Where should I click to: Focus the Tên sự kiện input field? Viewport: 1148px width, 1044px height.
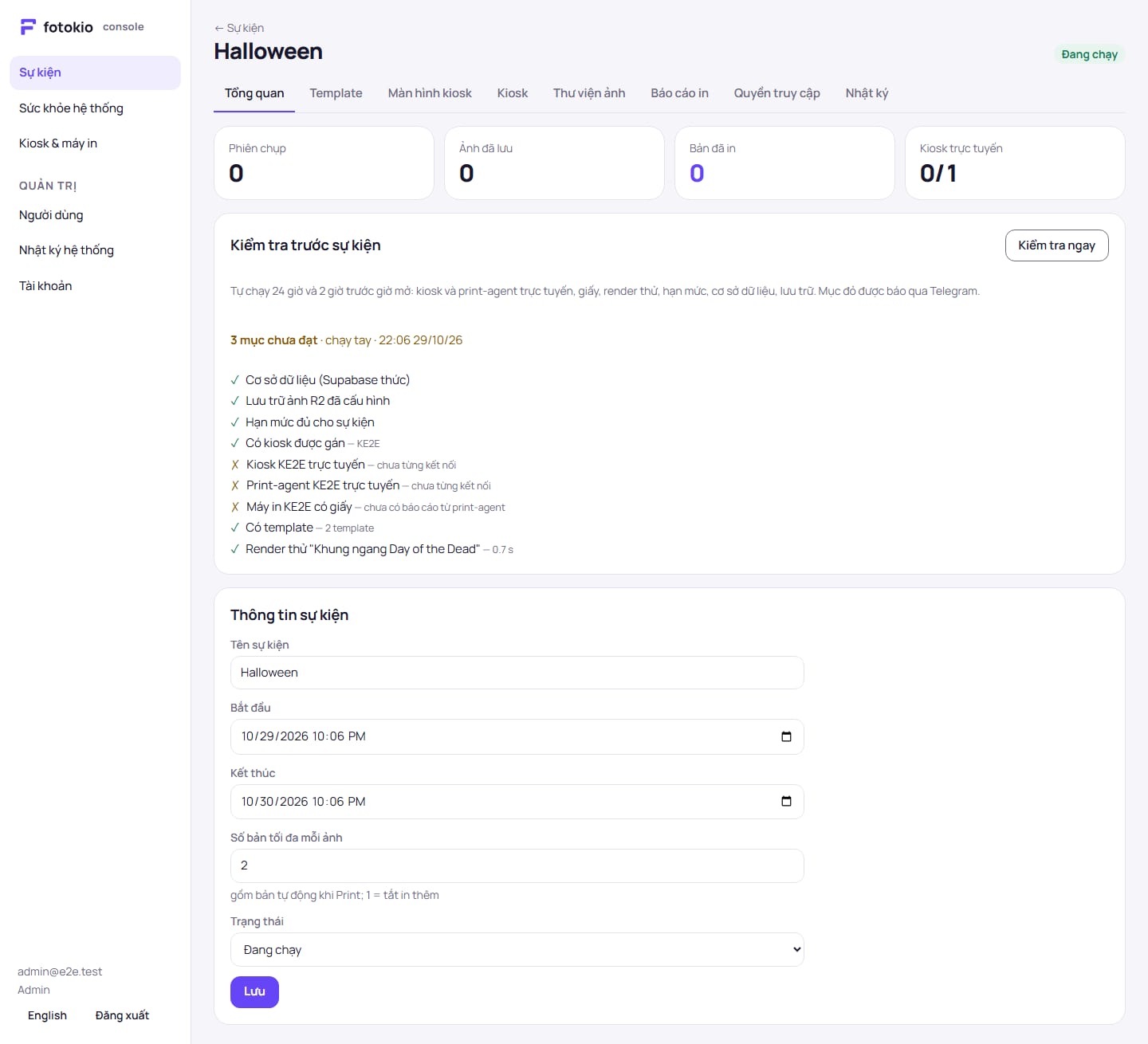pyautogui.click(x=517, y=673)
